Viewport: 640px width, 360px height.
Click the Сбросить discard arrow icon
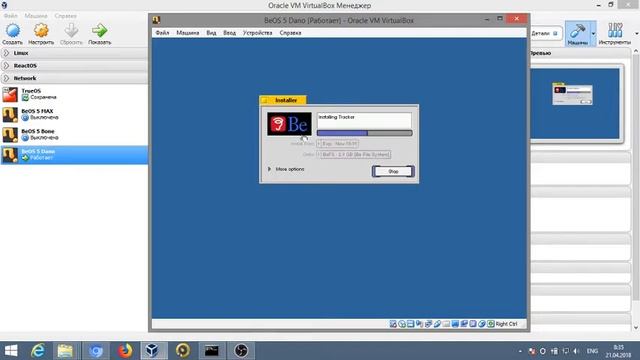click(71, 31)
